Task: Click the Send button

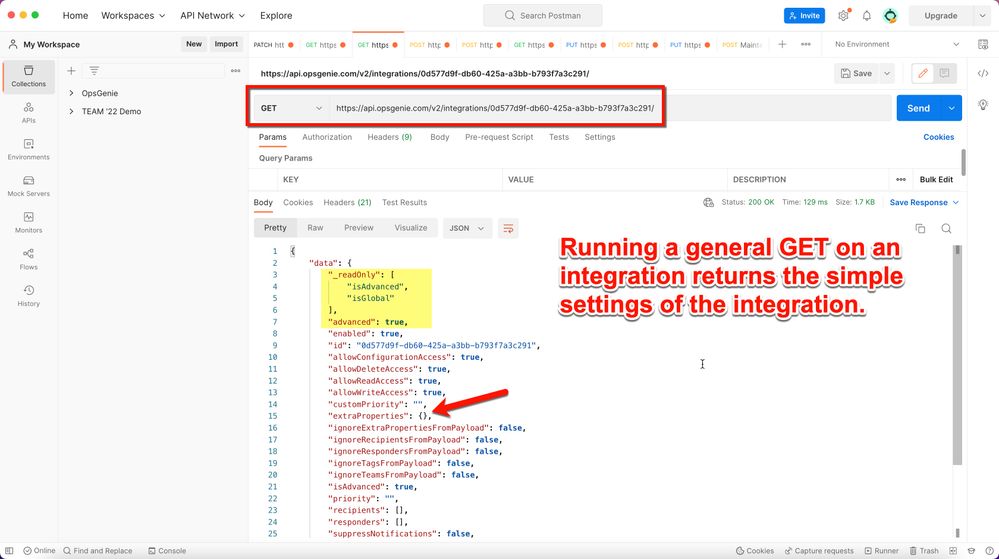Action: [919, 108]
